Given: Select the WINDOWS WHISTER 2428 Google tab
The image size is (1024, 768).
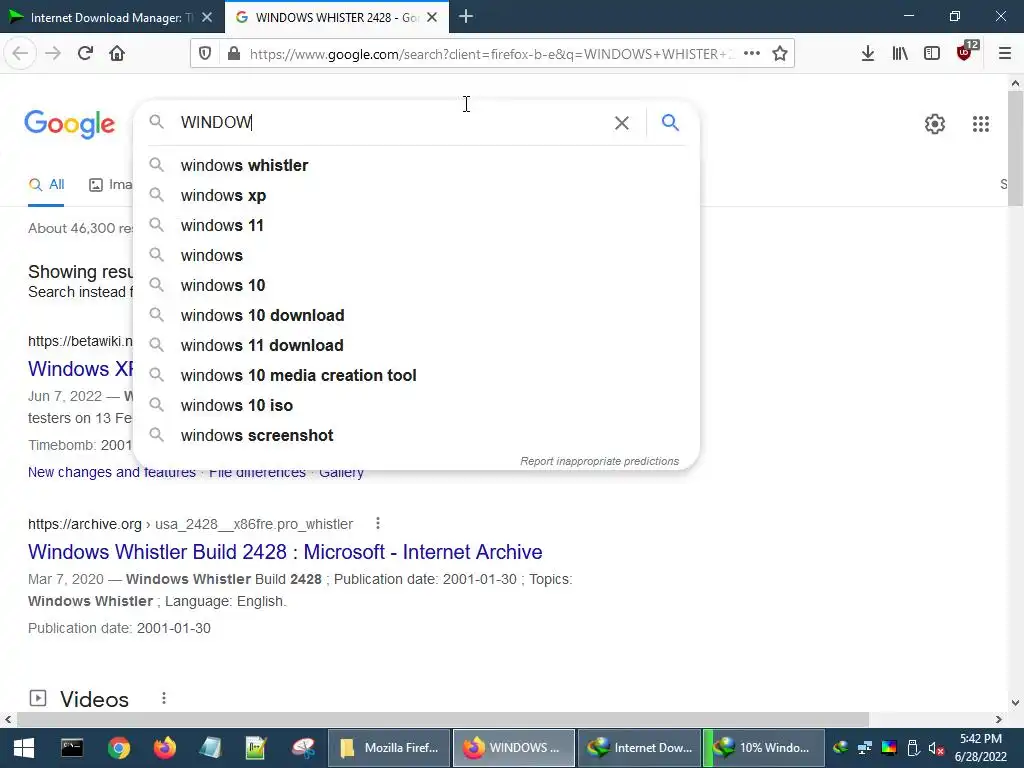Looking at the screenshot, I should 337,17.
